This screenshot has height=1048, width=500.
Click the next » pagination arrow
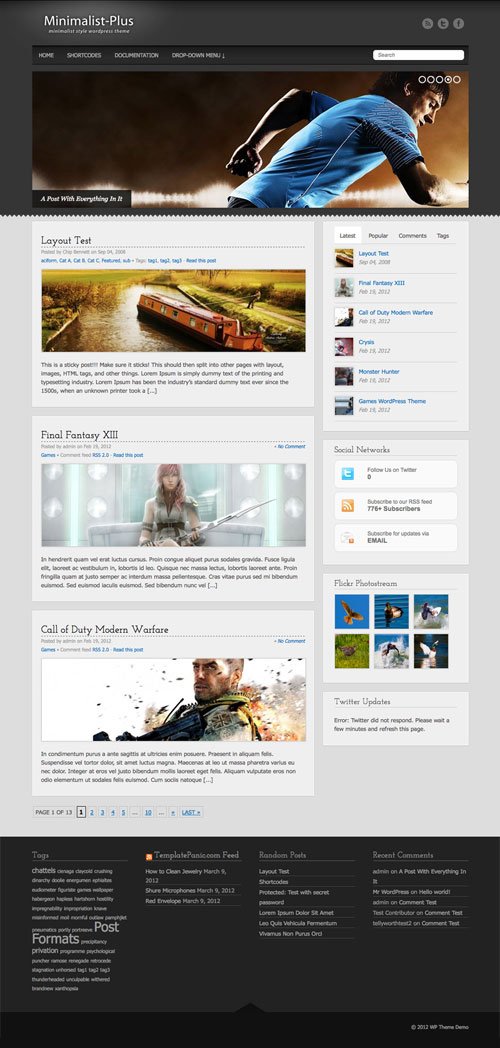pos(173,812)
